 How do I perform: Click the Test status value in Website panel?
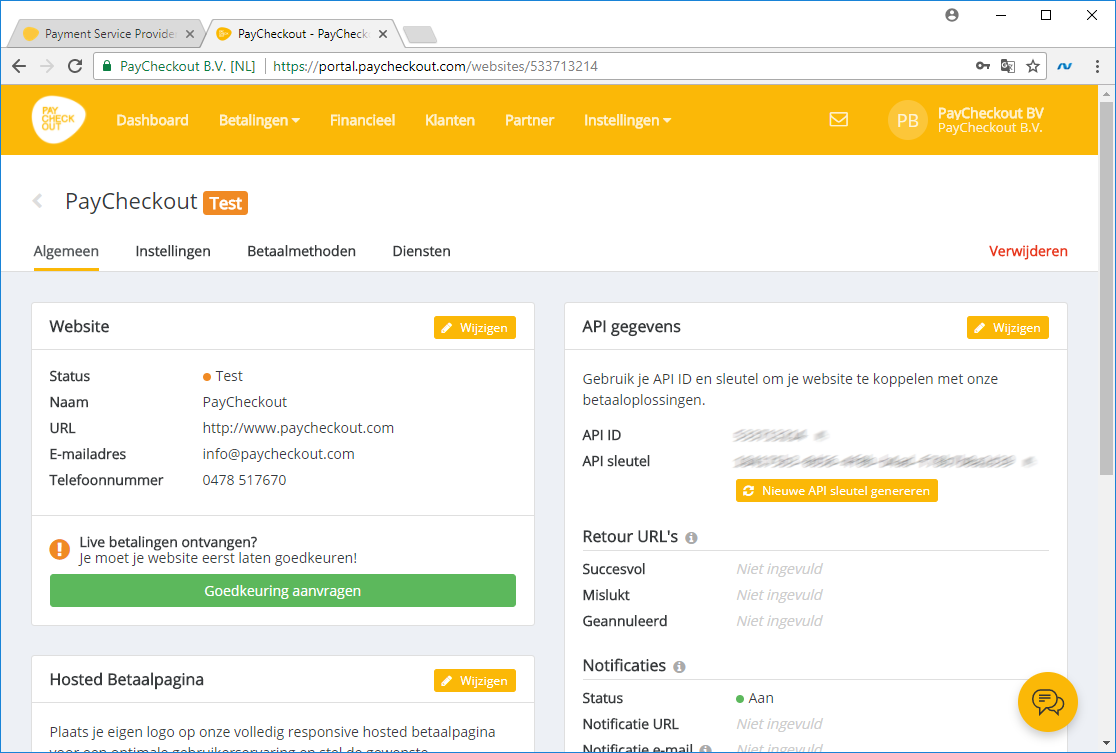223,376
